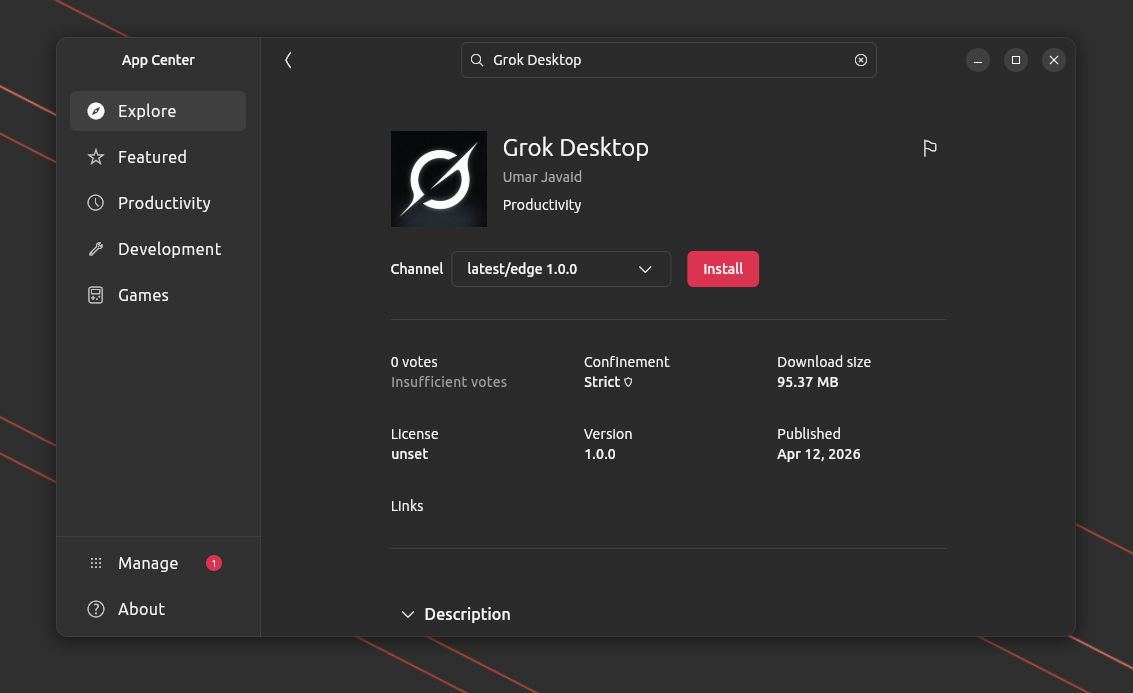Open the Channel dropdown latest/edge 1.0.0

[561, 269]
